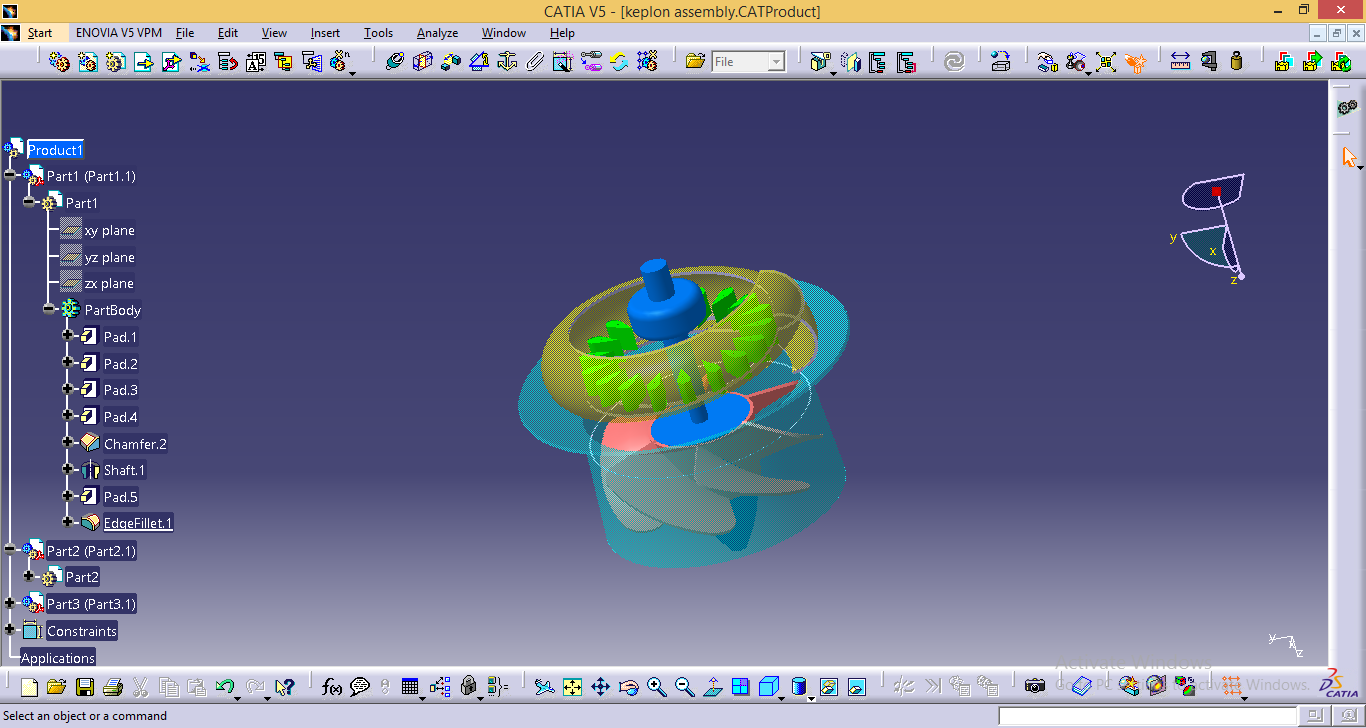
Task: Collapse the PartBody tree node
Action: 49,309
